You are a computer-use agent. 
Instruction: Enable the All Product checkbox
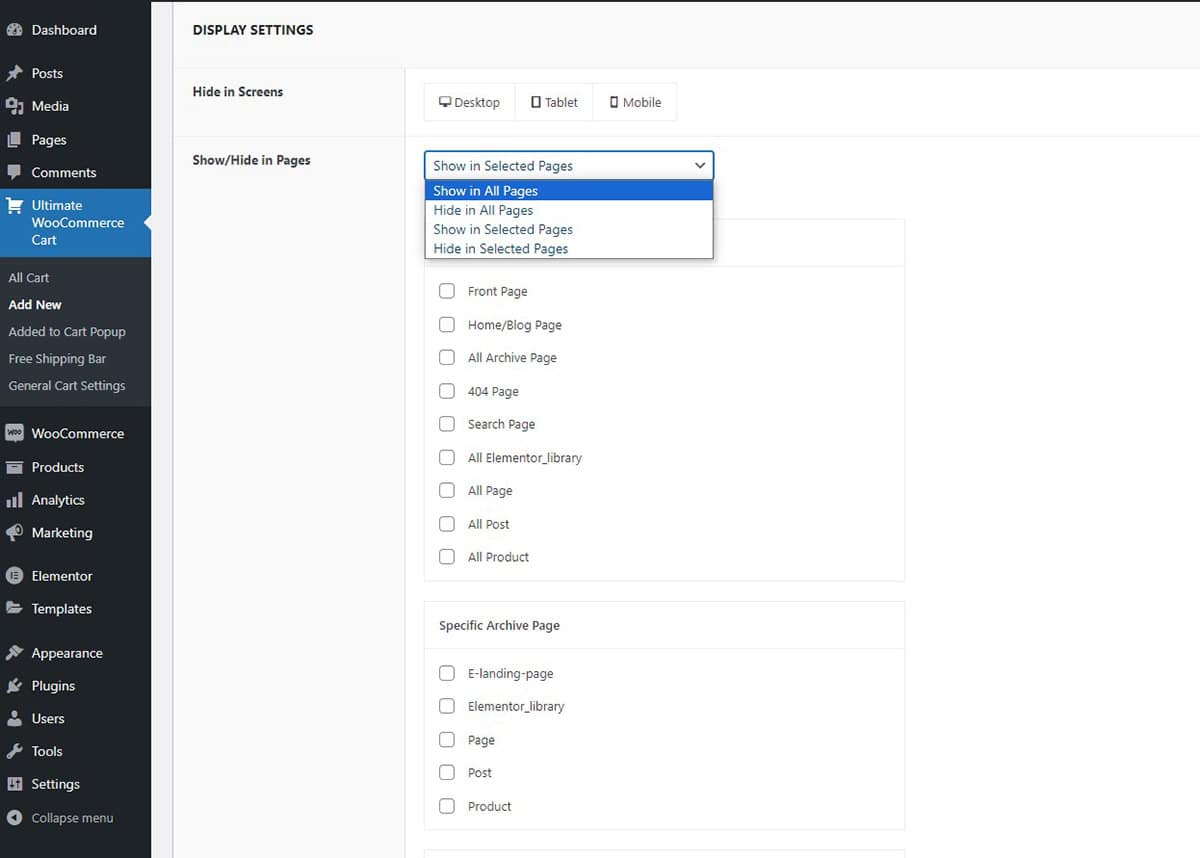[447, 556]
